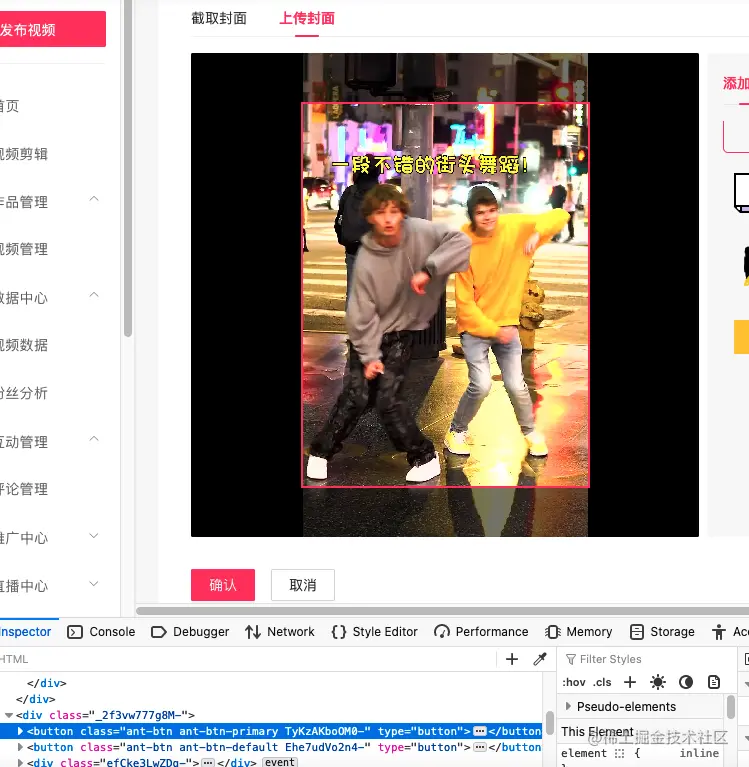Switch to the Inspector devtools tab
The image size is (749, 767).
click(x=24, y=632)
